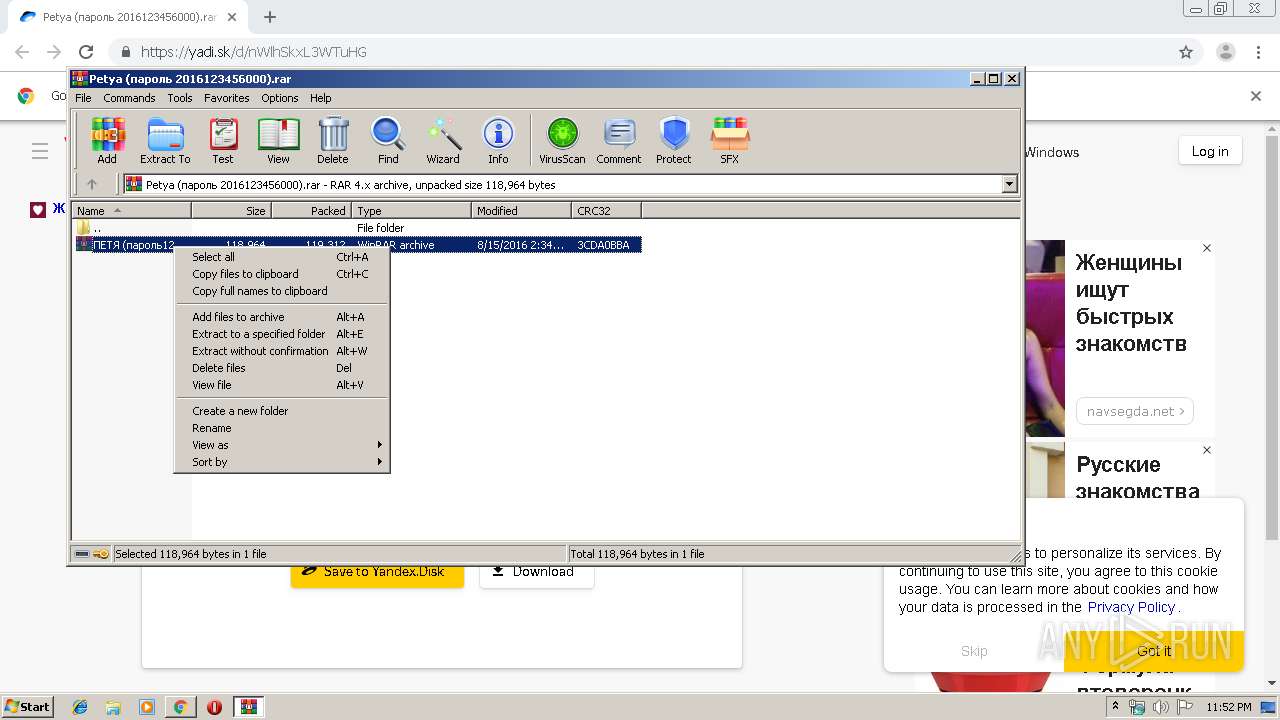The image size is (1280, 720).
Task: Click Chrome icon in the taskbar
Action: 180,707
